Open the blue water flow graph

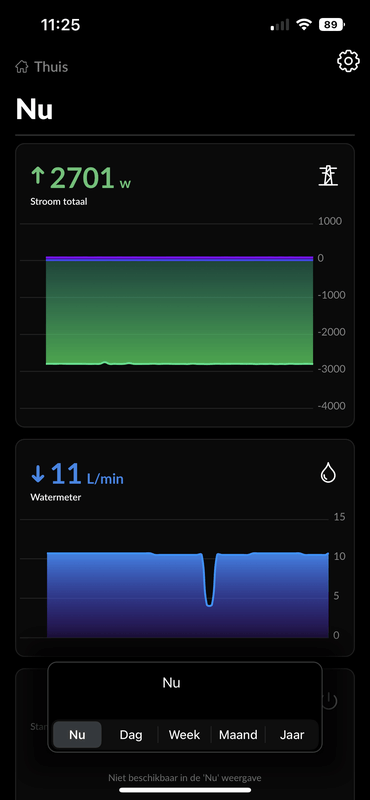(188, 594)
